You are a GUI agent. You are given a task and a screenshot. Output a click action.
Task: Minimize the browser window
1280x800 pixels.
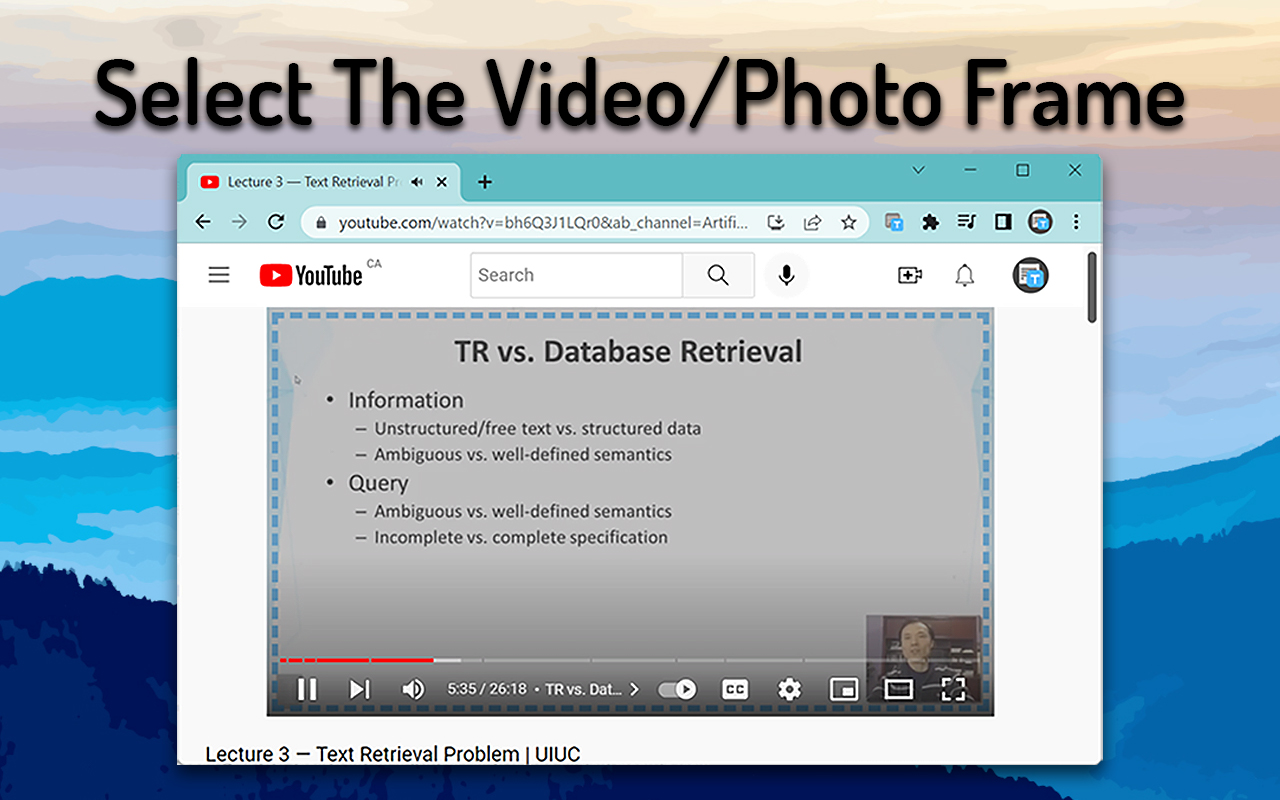point(970,170)
